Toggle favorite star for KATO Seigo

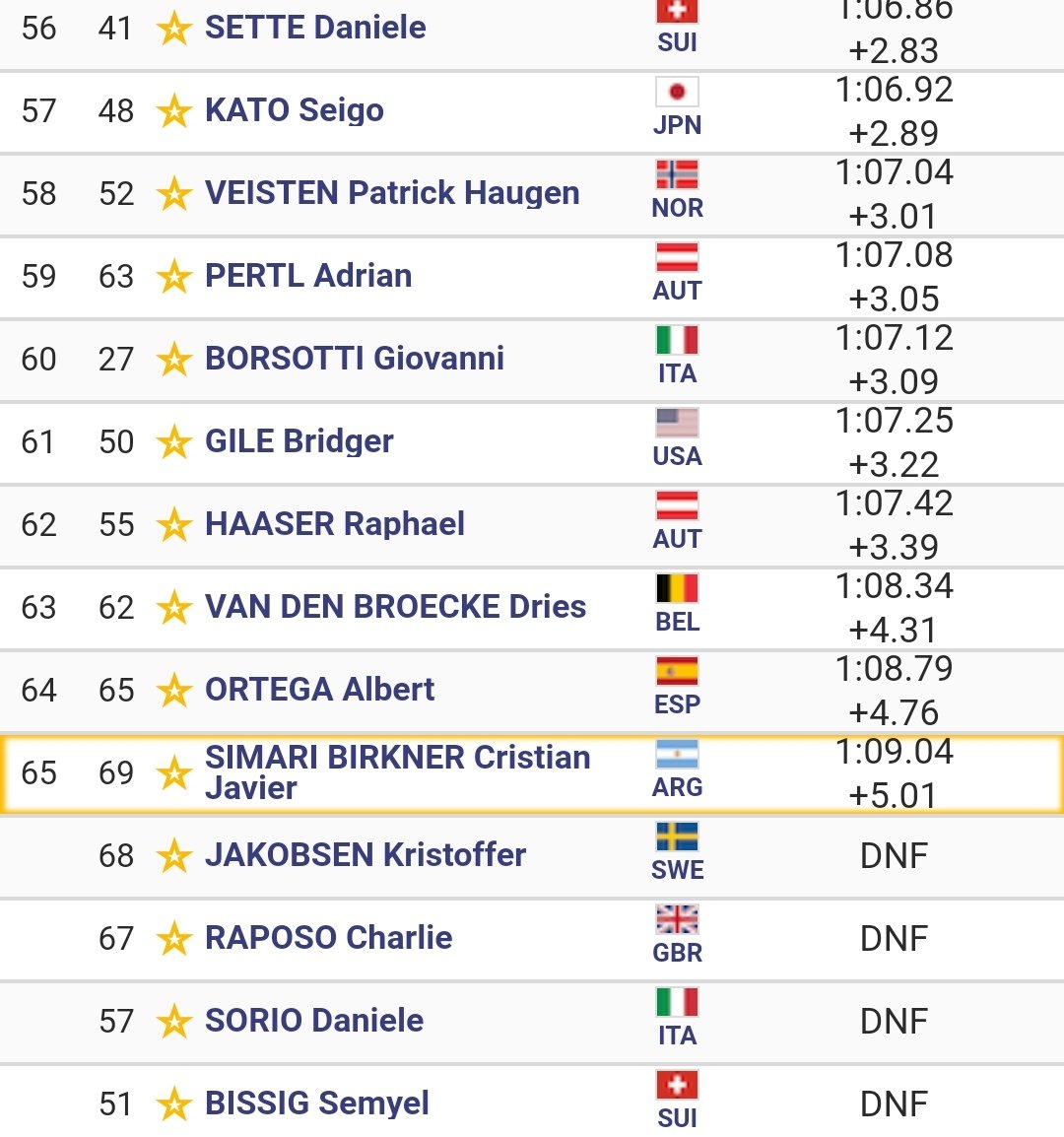(174, 111)
